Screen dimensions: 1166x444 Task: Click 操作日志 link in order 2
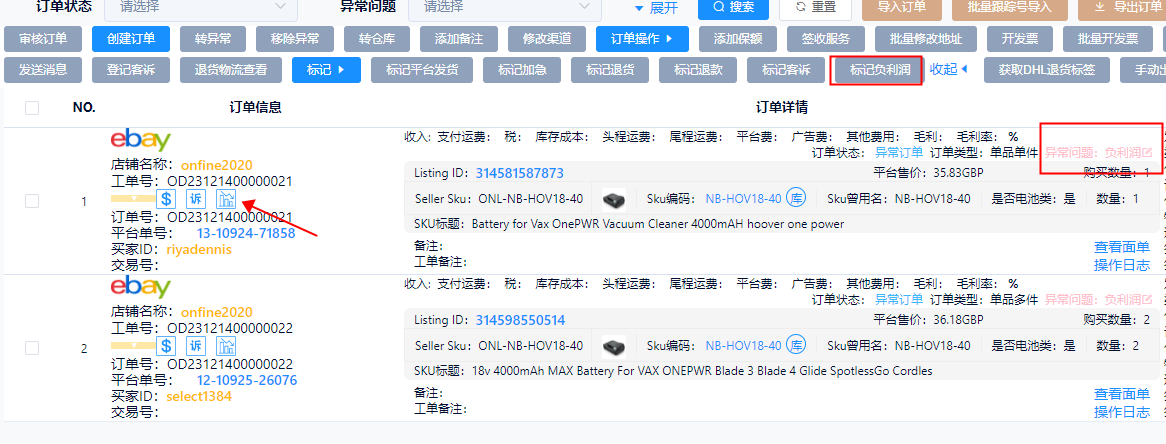click(1122, 412)
